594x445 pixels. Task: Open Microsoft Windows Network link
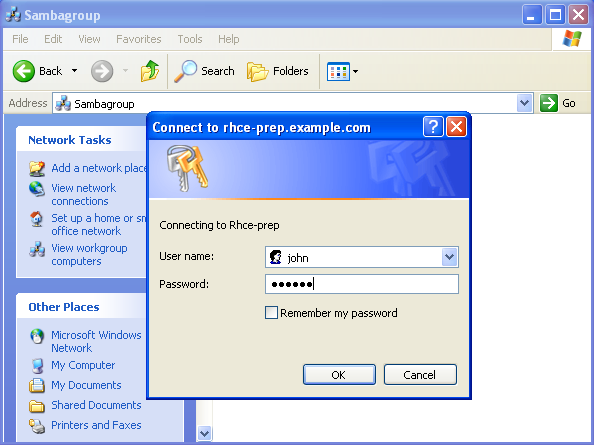click(x=96, y=341)
